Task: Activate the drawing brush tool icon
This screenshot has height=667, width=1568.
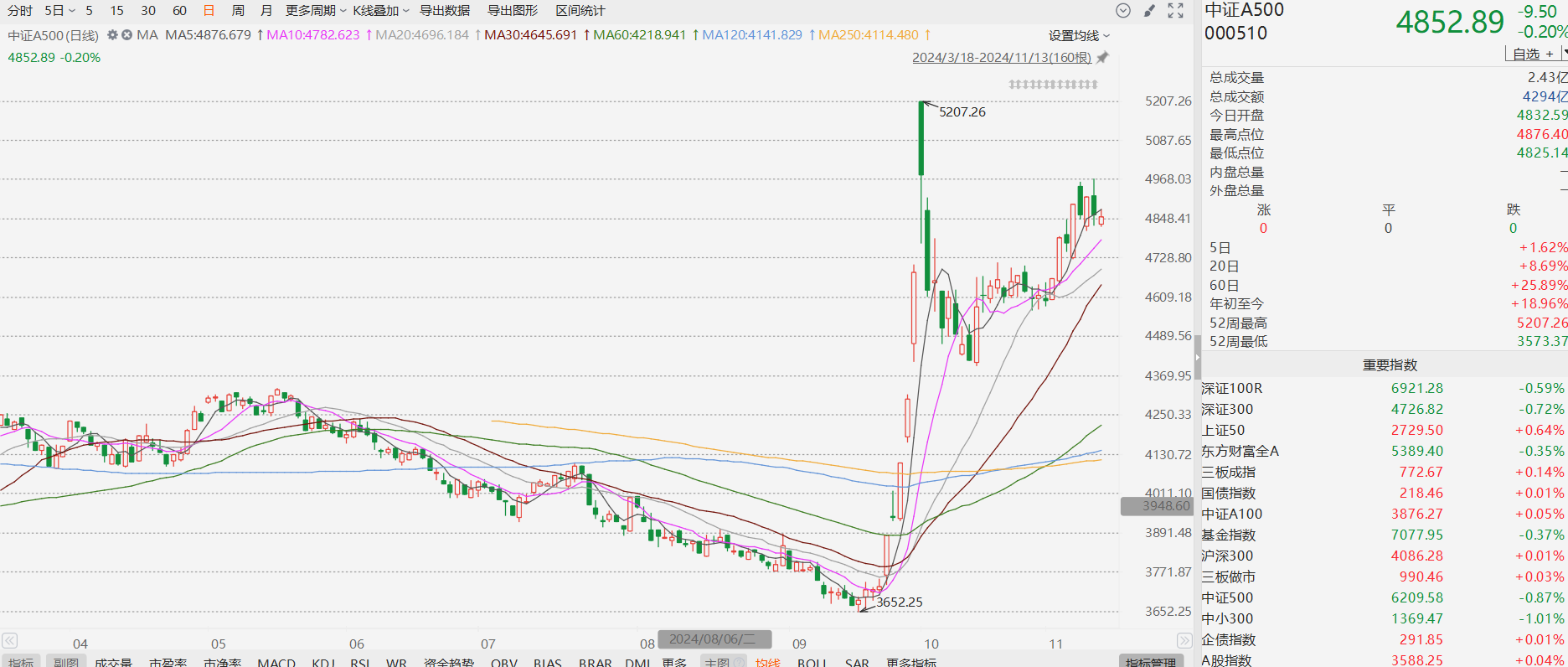Action: (x=1149, y=11)
